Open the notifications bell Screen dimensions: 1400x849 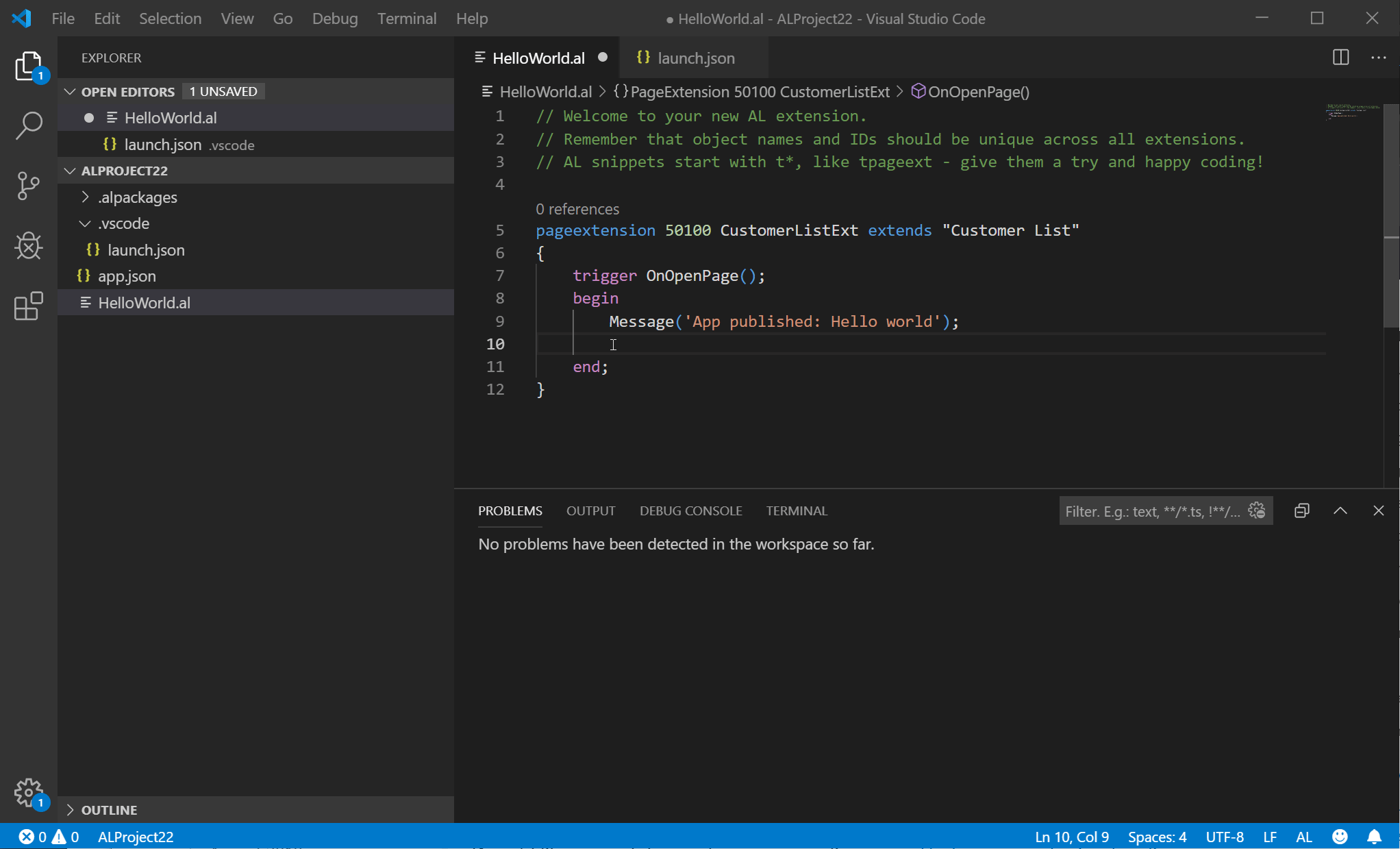click(1375, 836)
